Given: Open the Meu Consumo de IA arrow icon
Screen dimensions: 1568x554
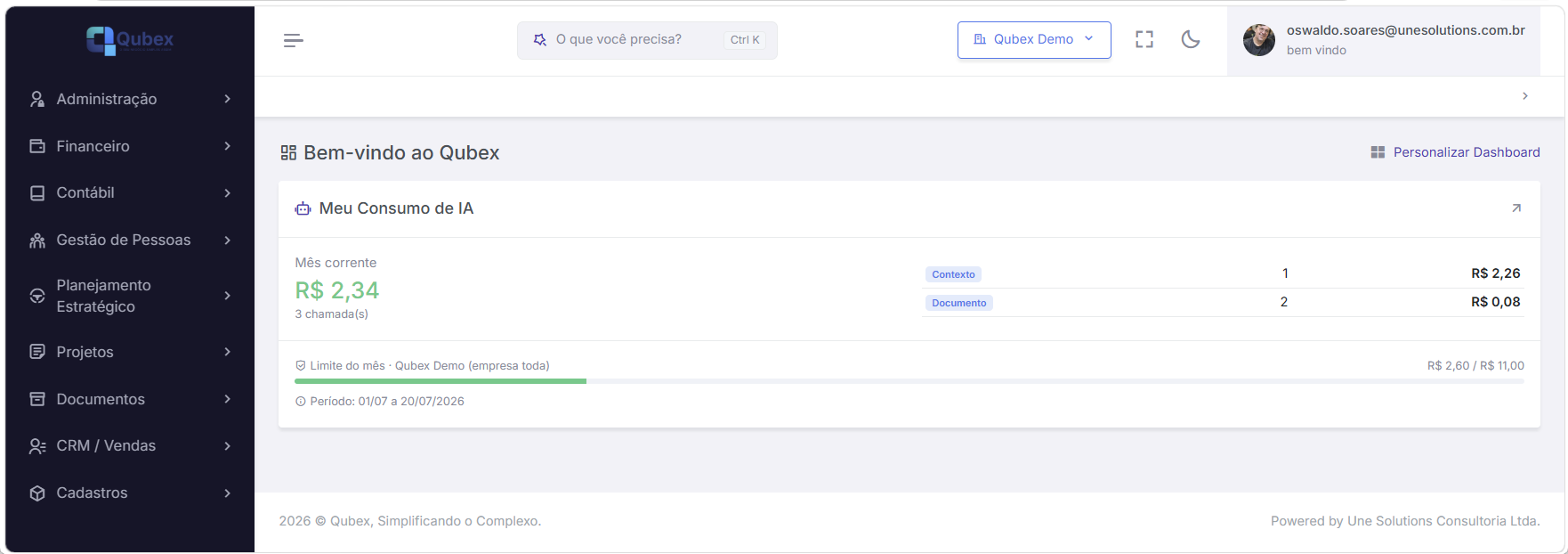Looking at the screenshot, I should (1516, 208).
